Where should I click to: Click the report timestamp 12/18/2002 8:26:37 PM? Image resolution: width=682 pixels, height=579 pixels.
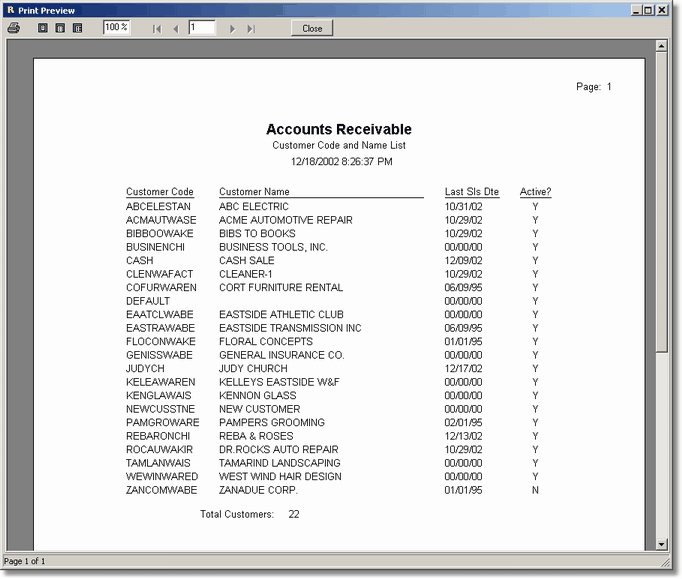coord(341,162)
